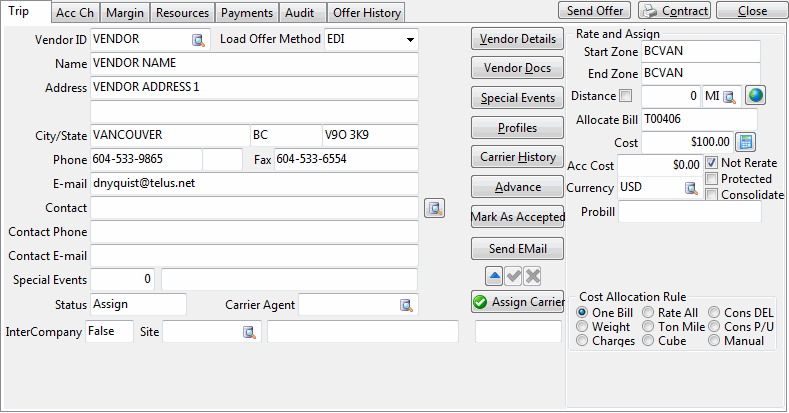The image size is (789, 413).
Task: Open Carrier Agent lookup icon
Action: point(406,305)
